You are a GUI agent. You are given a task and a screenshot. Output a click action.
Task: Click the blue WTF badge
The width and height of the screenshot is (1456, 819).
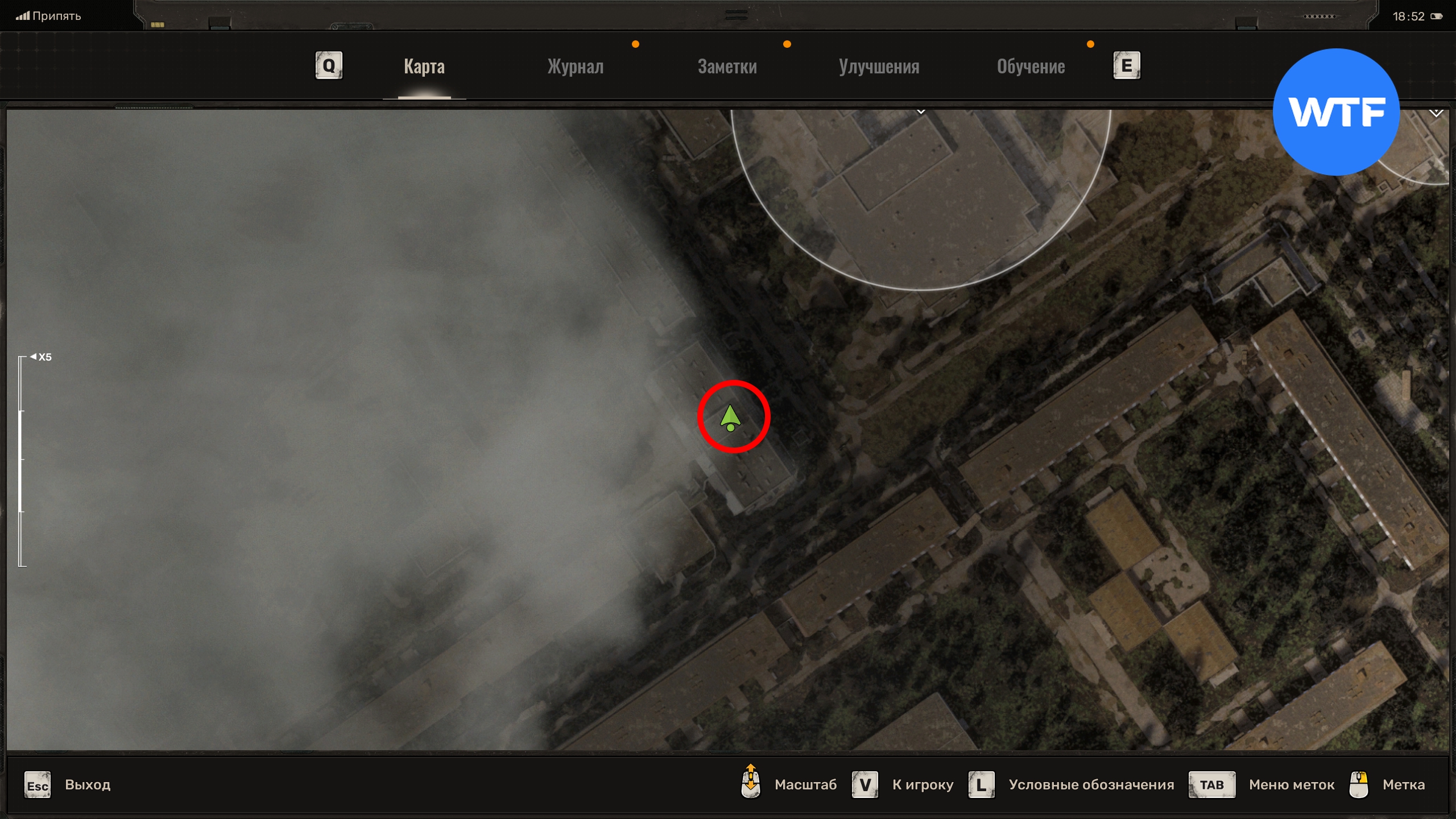[1336, 112]
